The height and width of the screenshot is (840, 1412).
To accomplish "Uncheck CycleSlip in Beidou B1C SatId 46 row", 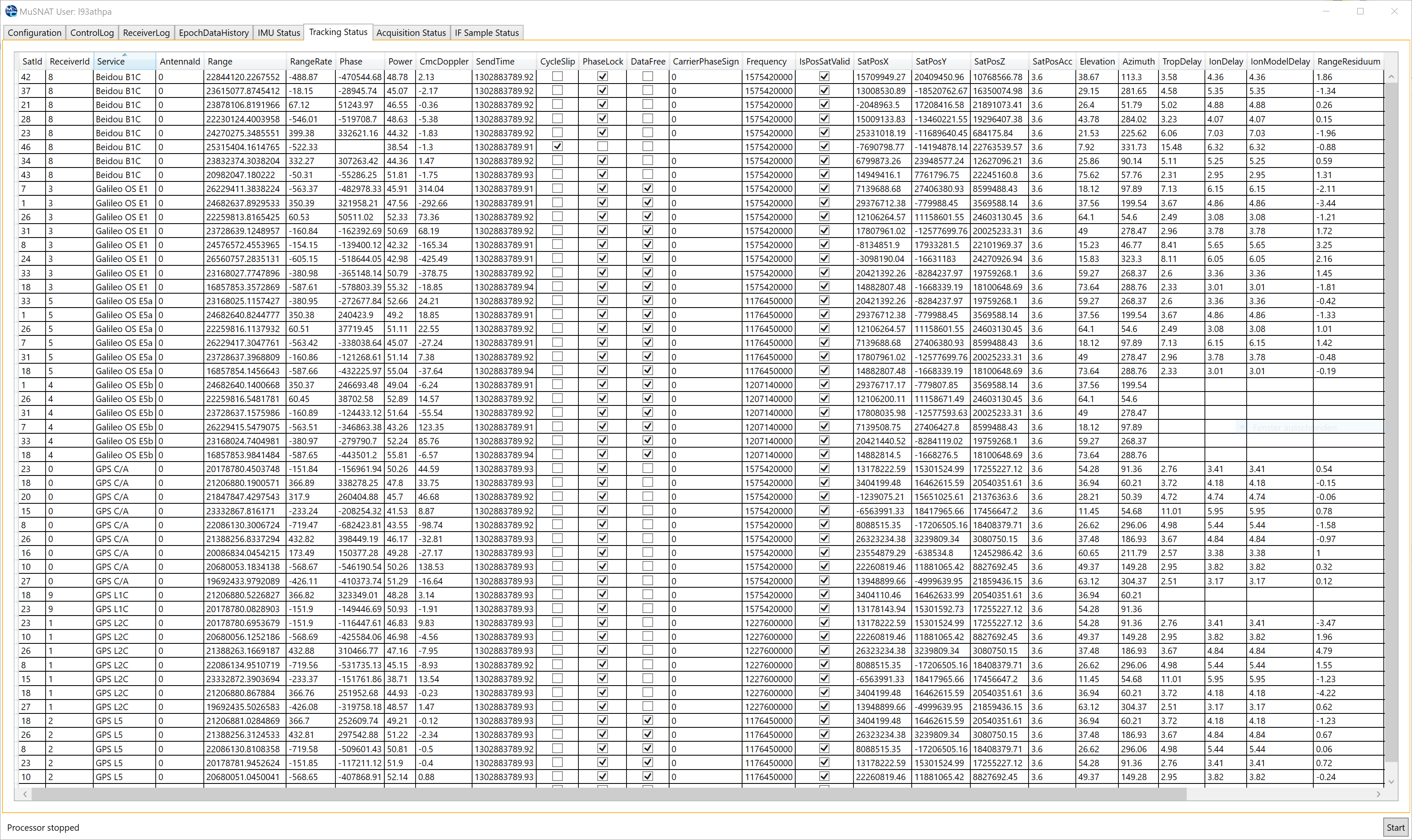I will 557,146.
